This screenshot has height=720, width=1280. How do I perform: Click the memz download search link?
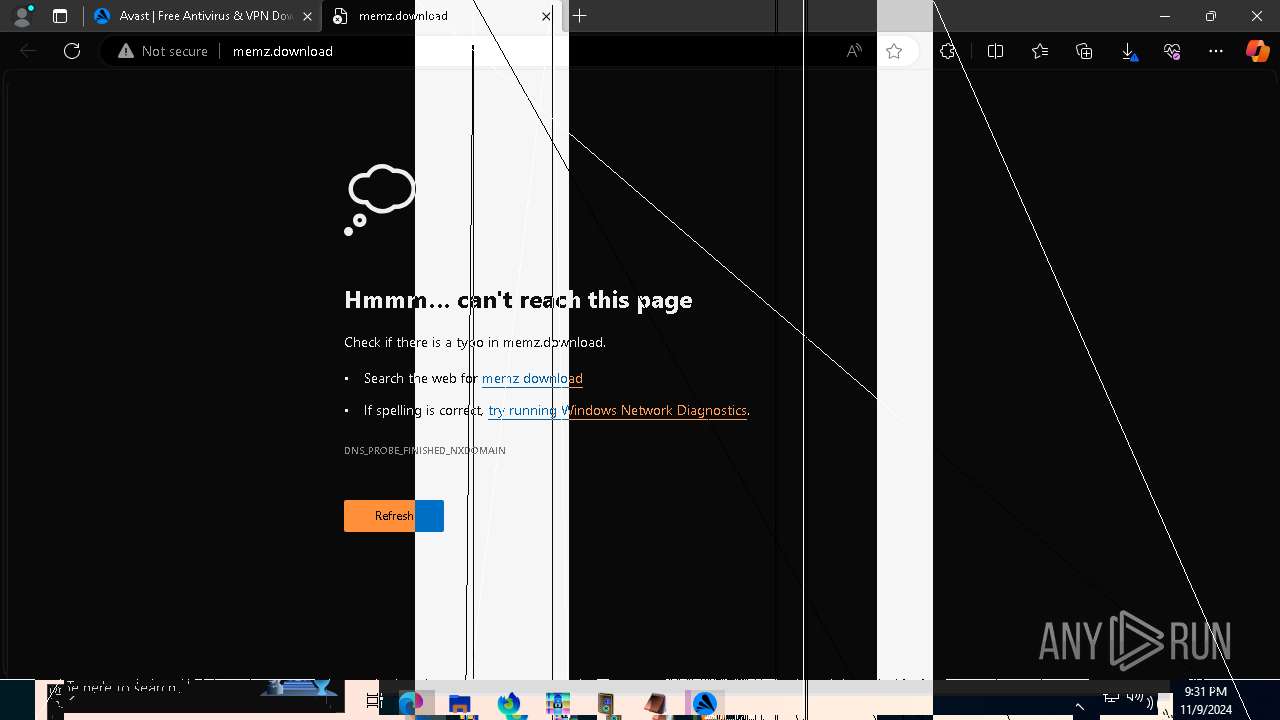(532, 378)
